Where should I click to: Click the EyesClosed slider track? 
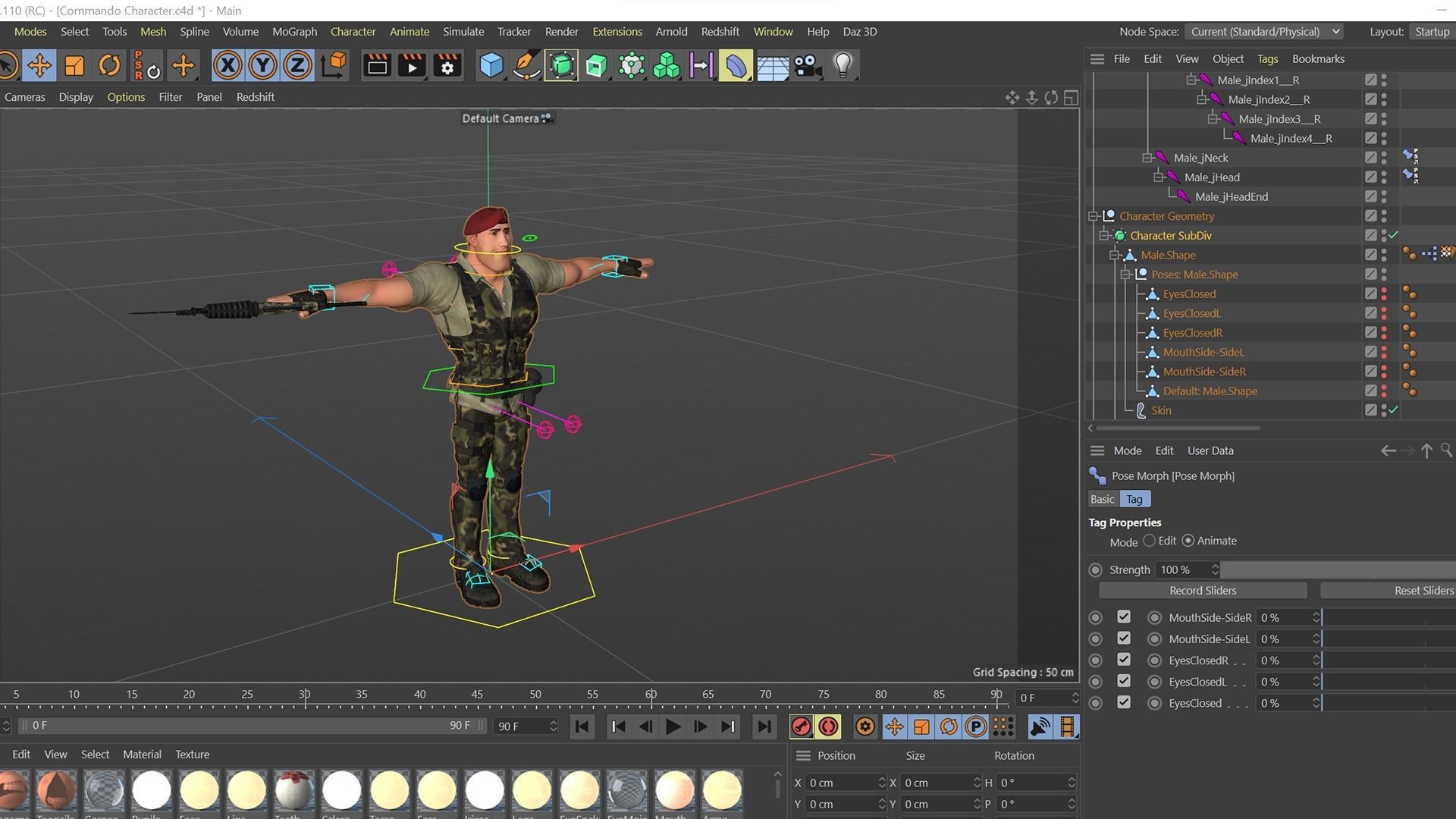tap(1389, 703)
